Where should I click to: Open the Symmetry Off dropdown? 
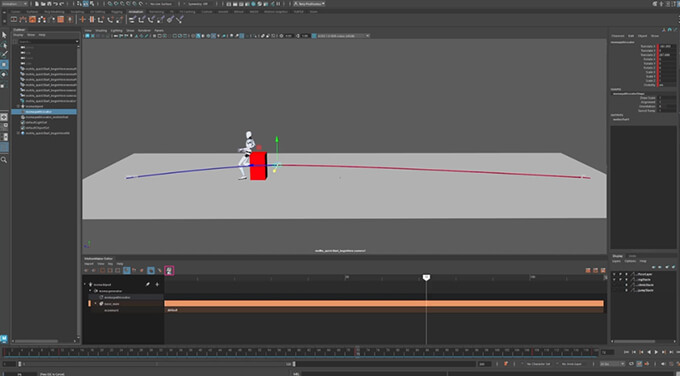(x=198, y=4)
